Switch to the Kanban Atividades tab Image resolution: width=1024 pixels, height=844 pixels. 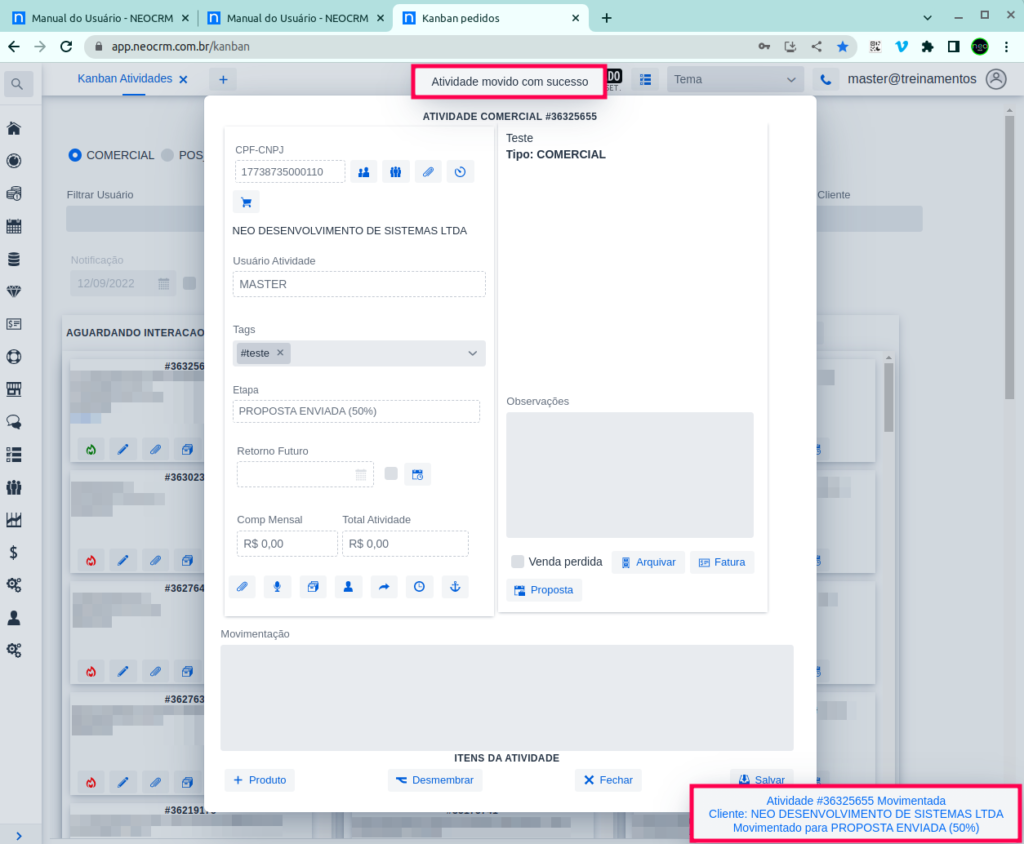125,79
